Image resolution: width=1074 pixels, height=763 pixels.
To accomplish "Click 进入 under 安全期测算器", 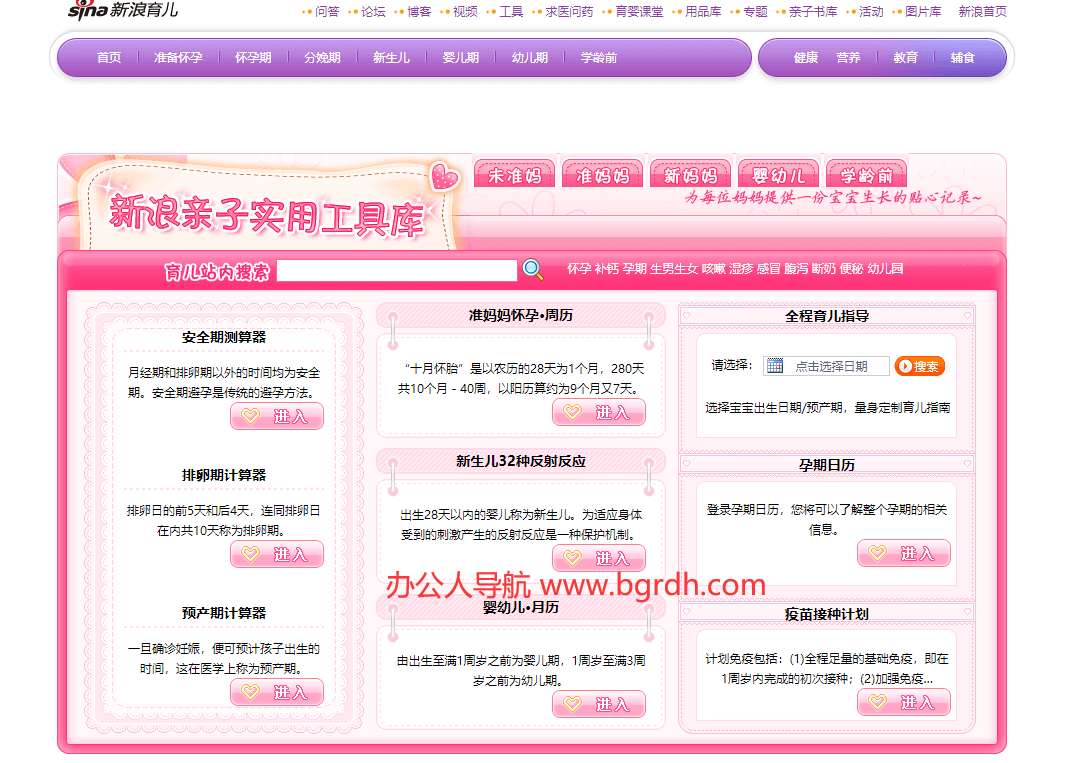I will pyautogui.click(x=277, y=415).
